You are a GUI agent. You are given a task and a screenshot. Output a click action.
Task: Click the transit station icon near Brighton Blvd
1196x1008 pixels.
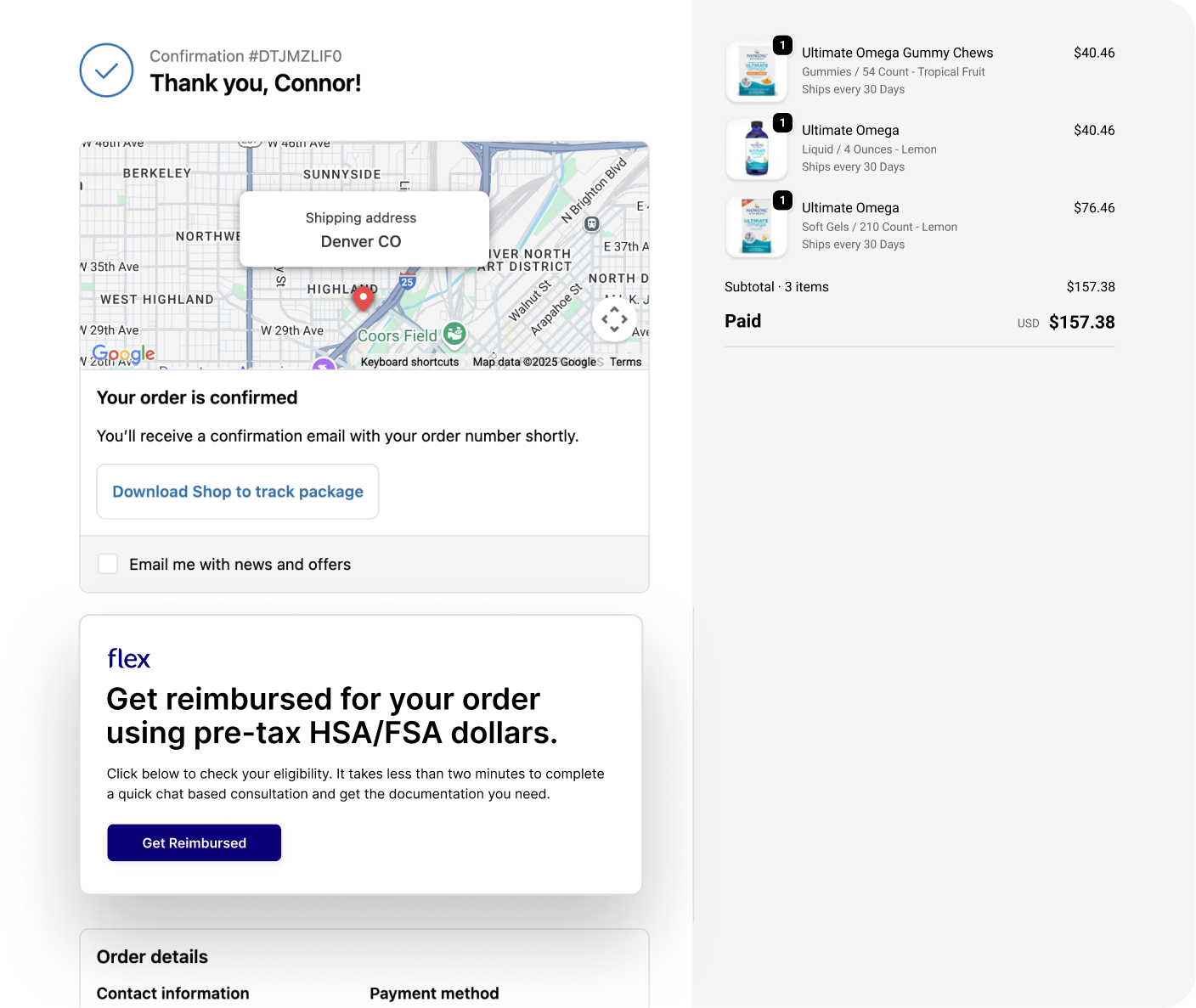[x=592, y=224]
